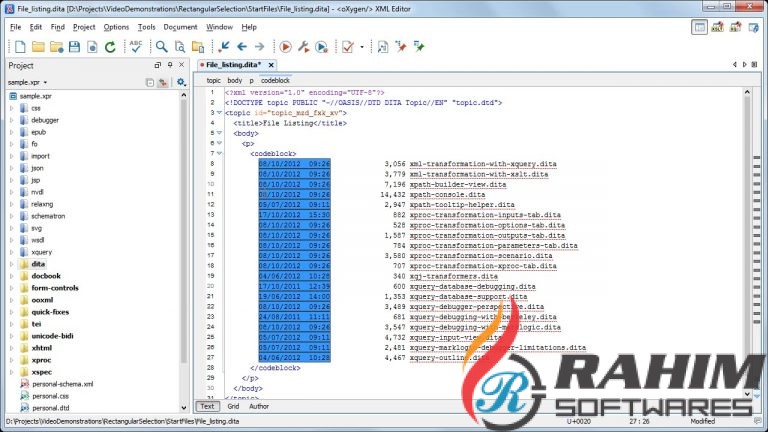This screenshot has height=432, width=768.
Task: Open the Tools menu
Action: (x=146, y=27)
